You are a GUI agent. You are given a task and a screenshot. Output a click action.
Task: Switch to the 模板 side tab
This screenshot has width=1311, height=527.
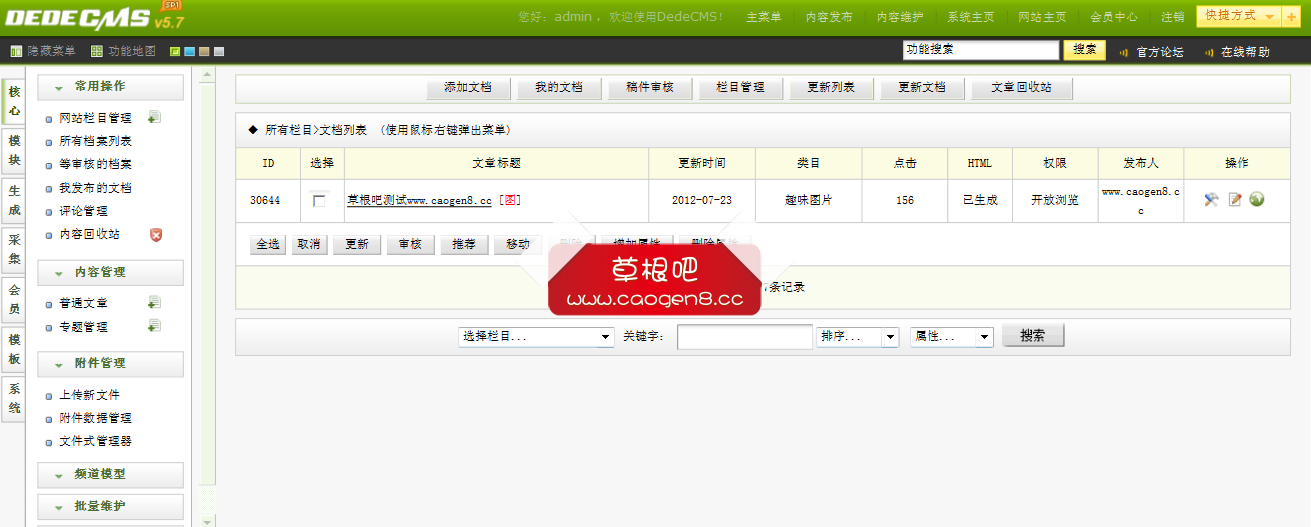point(14,349)
